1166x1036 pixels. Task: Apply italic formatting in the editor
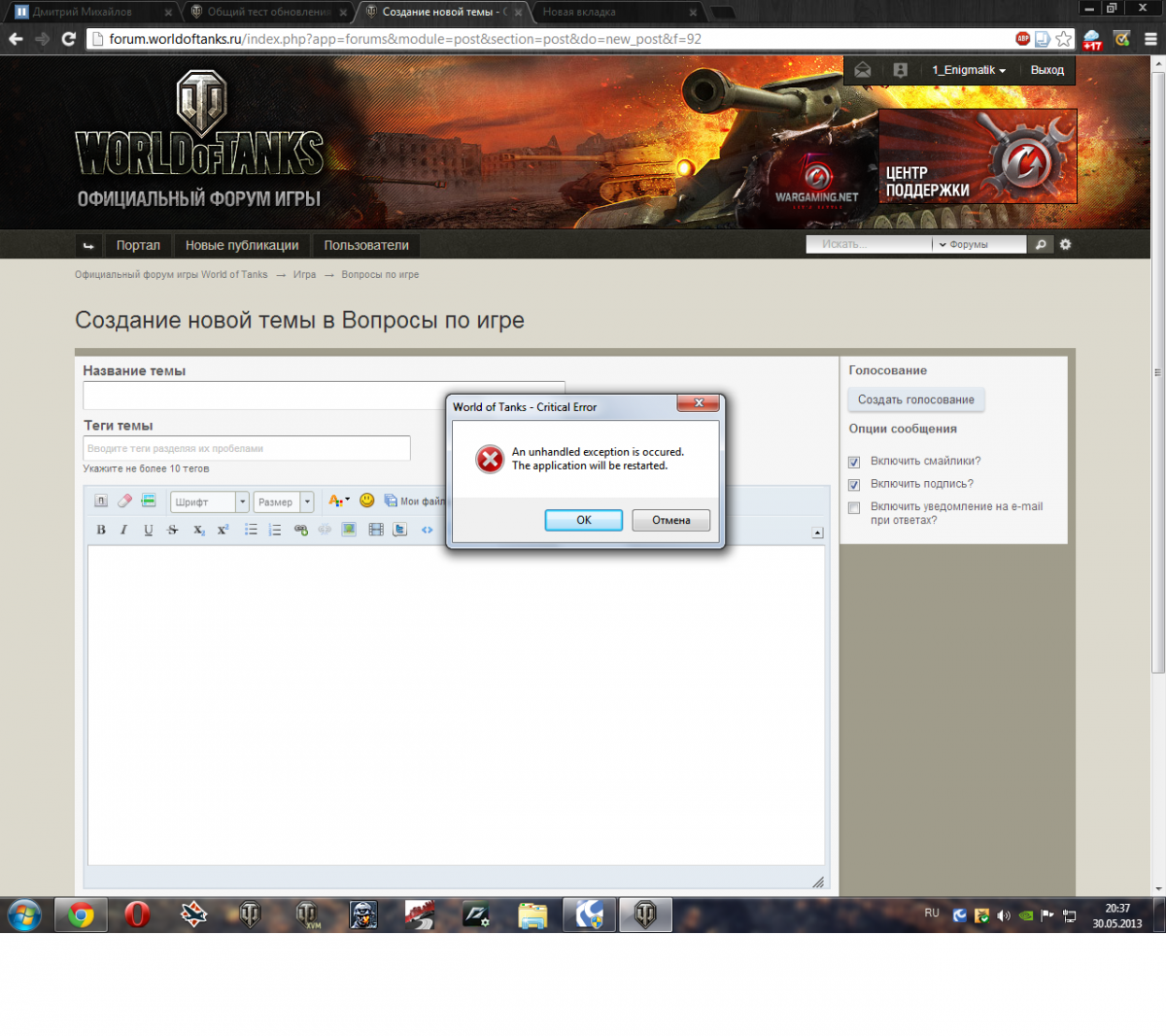pos(124,530)
